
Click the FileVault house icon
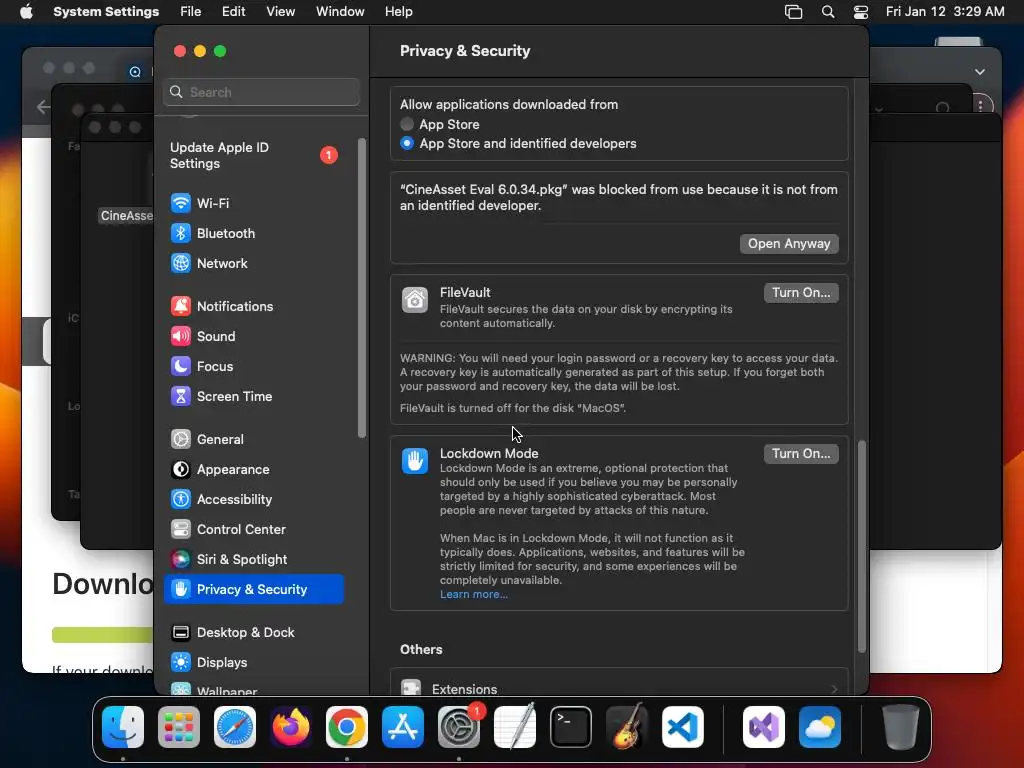[x=415, y=300]
